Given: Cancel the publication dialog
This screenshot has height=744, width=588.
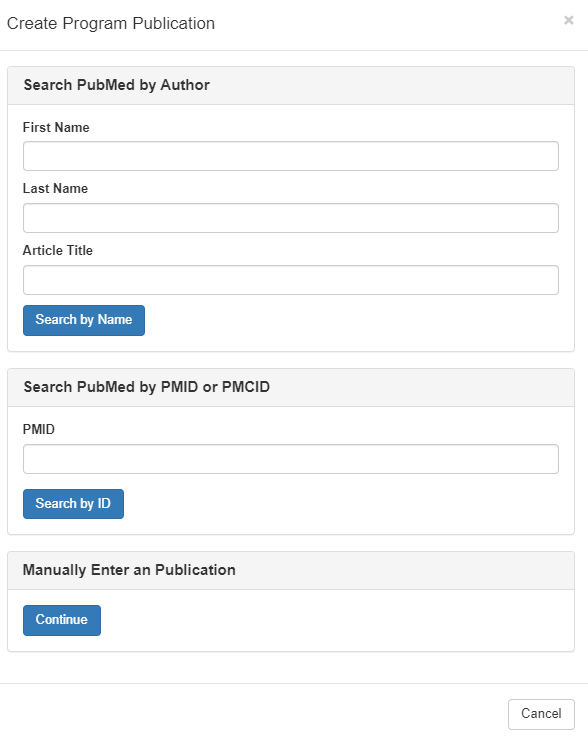Looking at the screenshot, I should click(541, 714).
